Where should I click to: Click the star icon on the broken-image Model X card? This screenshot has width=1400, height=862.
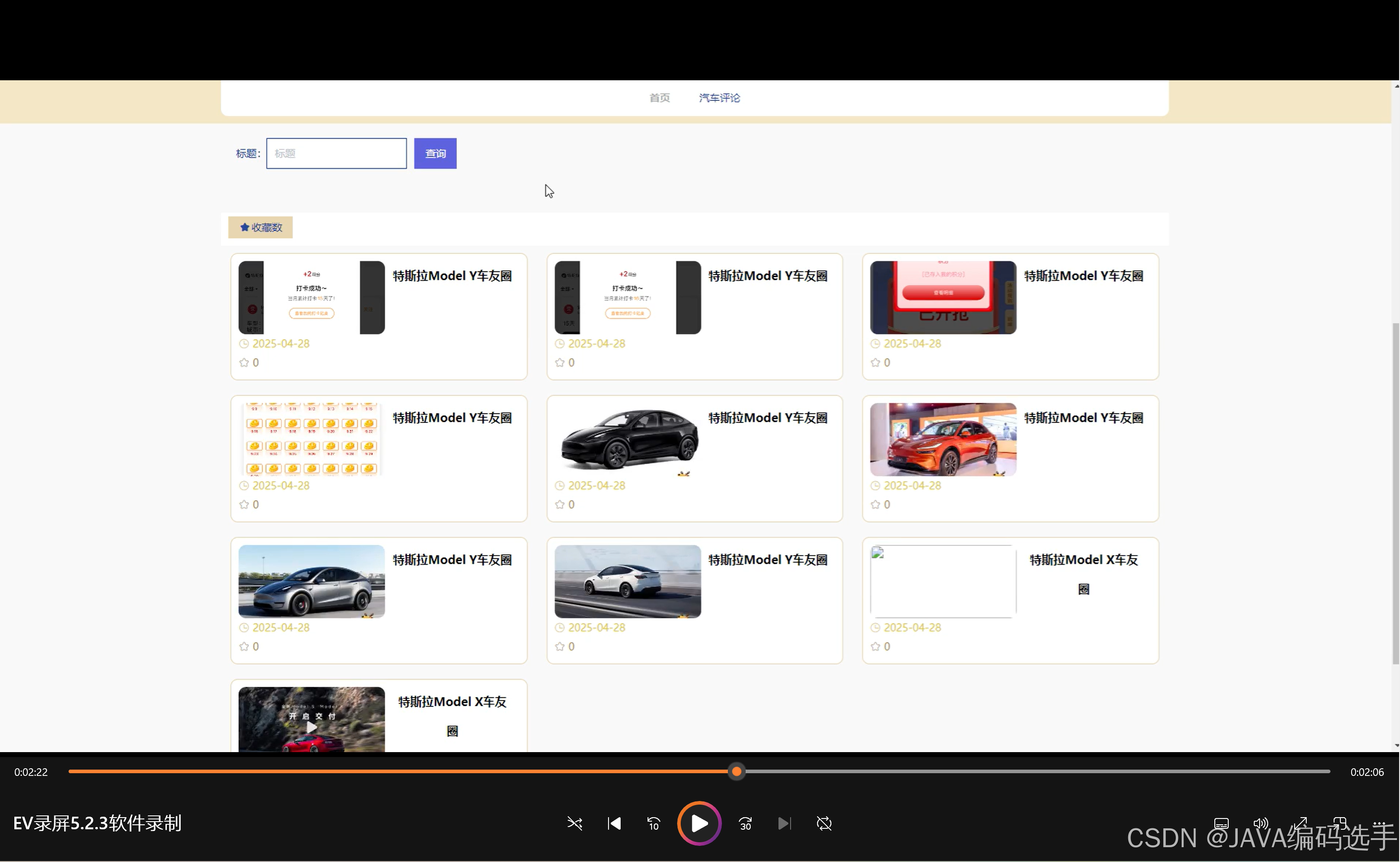[x=876, y=647]
